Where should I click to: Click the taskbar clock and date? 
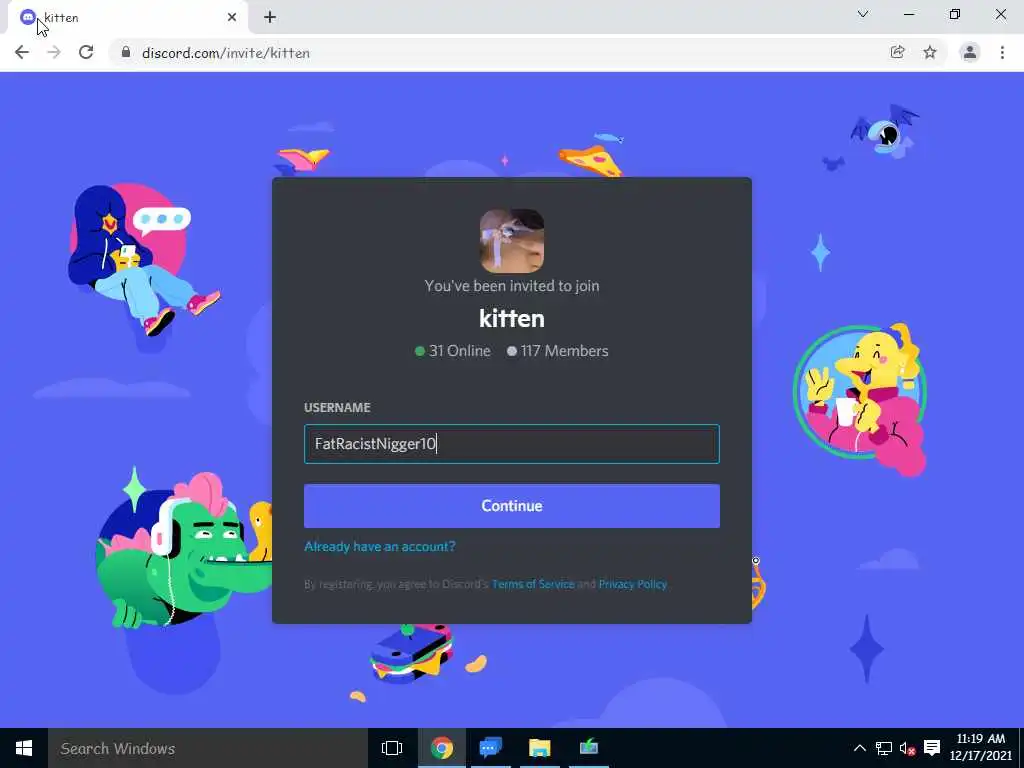tap(980, 748)
